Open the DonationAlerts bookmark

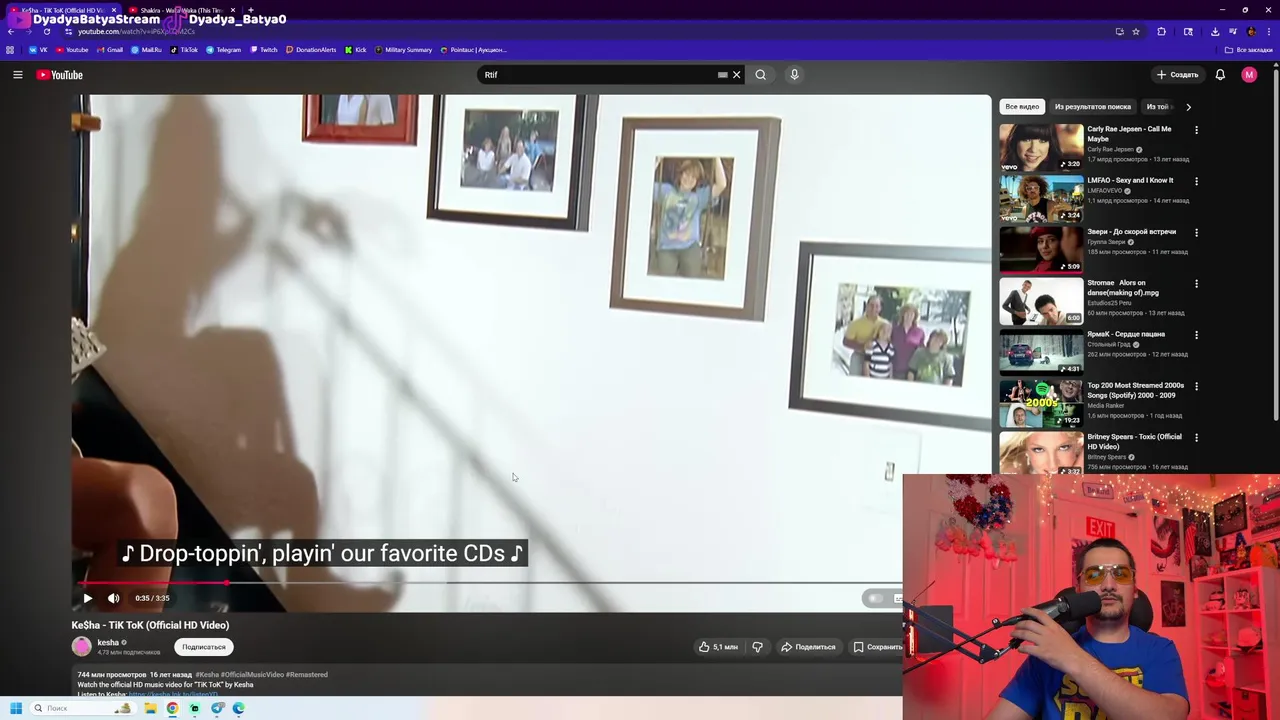[311, 50]
